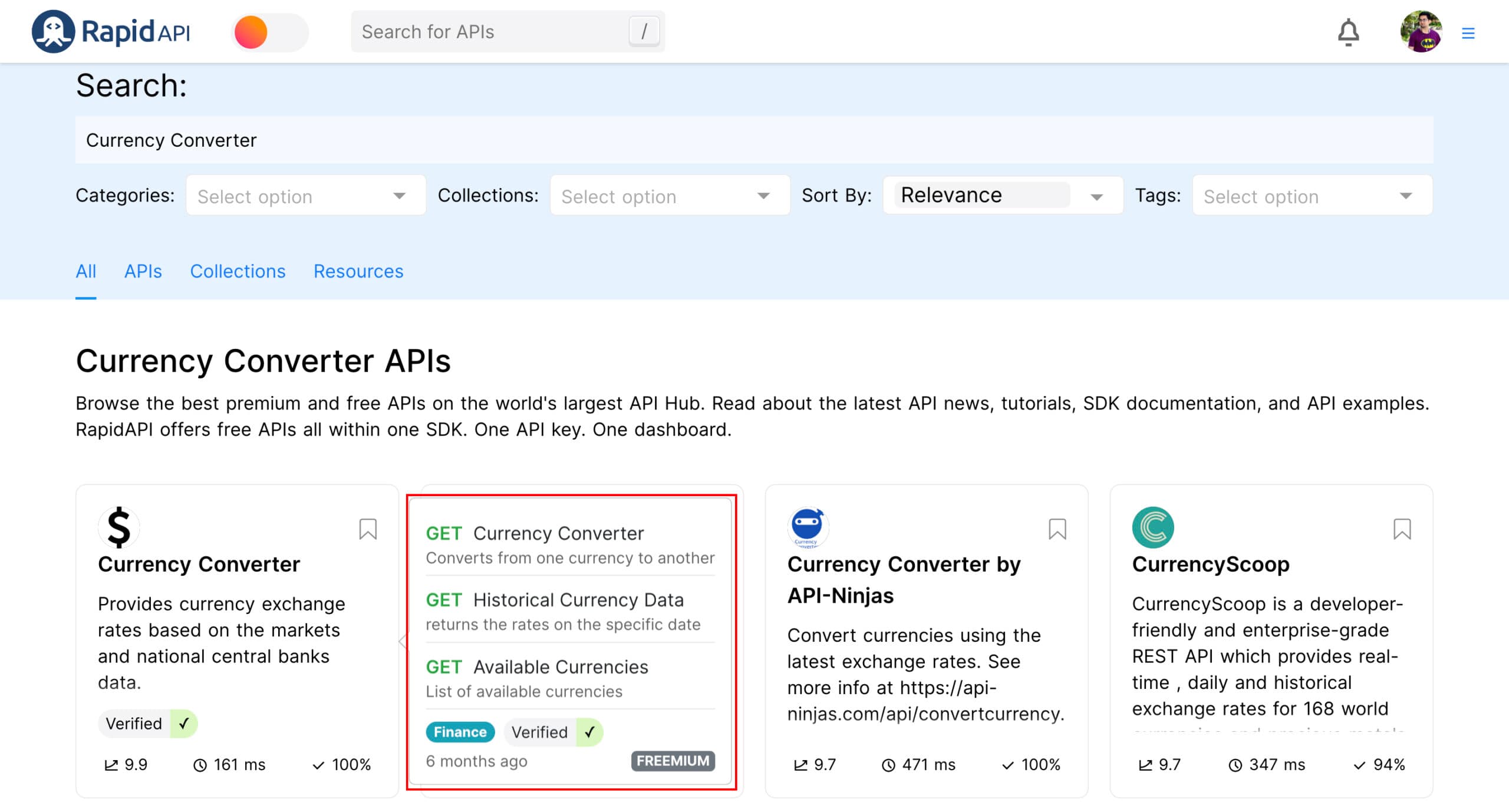Click the 9.7 score on API-Ninjas card

pos(815,764)
